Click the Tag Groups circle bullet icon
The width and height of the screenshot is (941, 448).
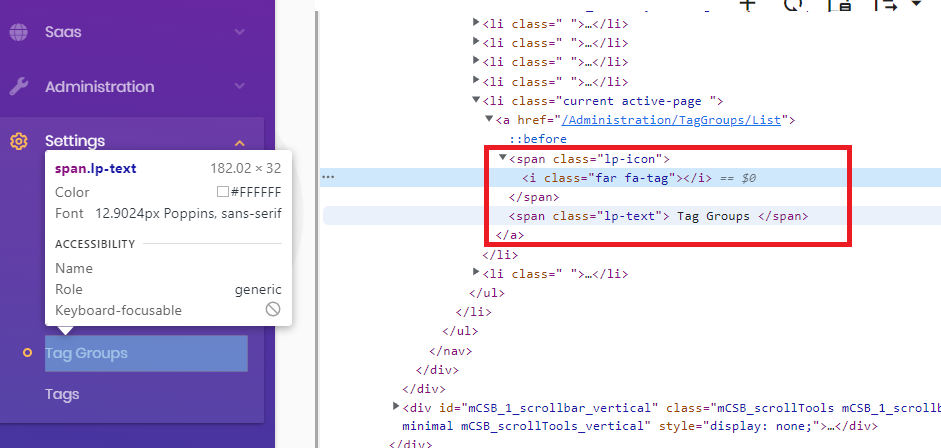(27, 353)
